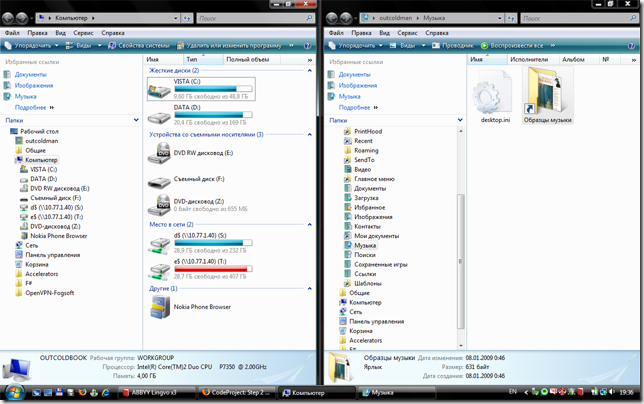Screen dimensions: 644x404
Task: Select network drive e$ (T:) icon
Action: pyautogui.click(x=159, y=271)
